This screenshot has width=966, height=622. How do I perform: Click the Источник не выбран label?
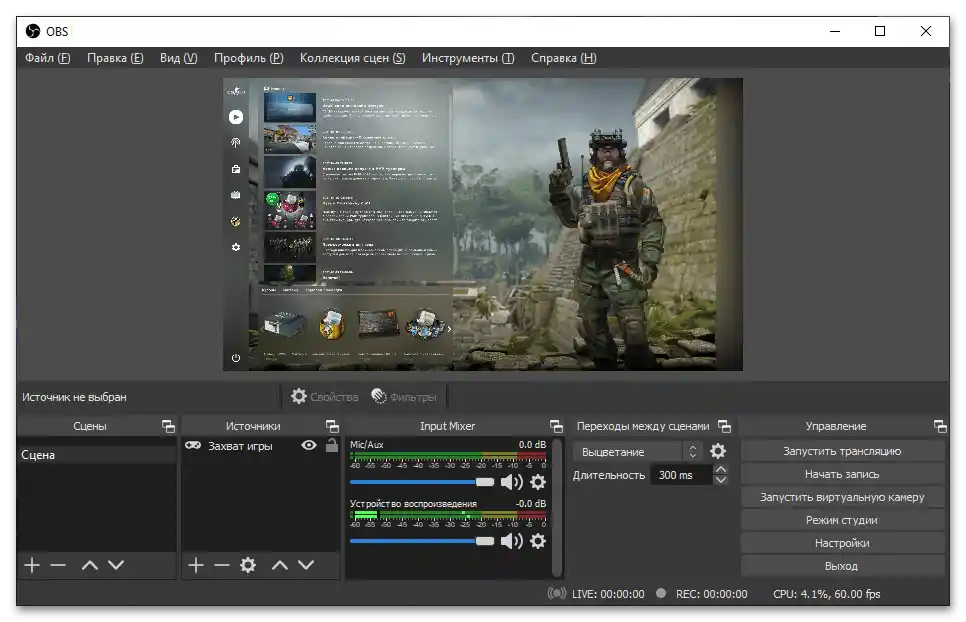coord(74,397)
